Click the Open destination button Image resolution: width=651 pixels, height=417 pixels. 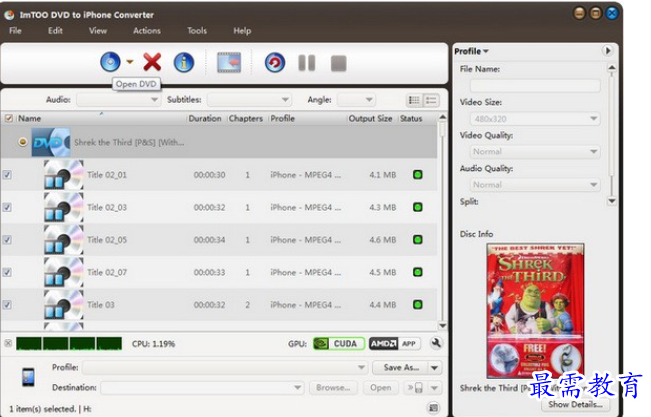[x=380, y=388]
